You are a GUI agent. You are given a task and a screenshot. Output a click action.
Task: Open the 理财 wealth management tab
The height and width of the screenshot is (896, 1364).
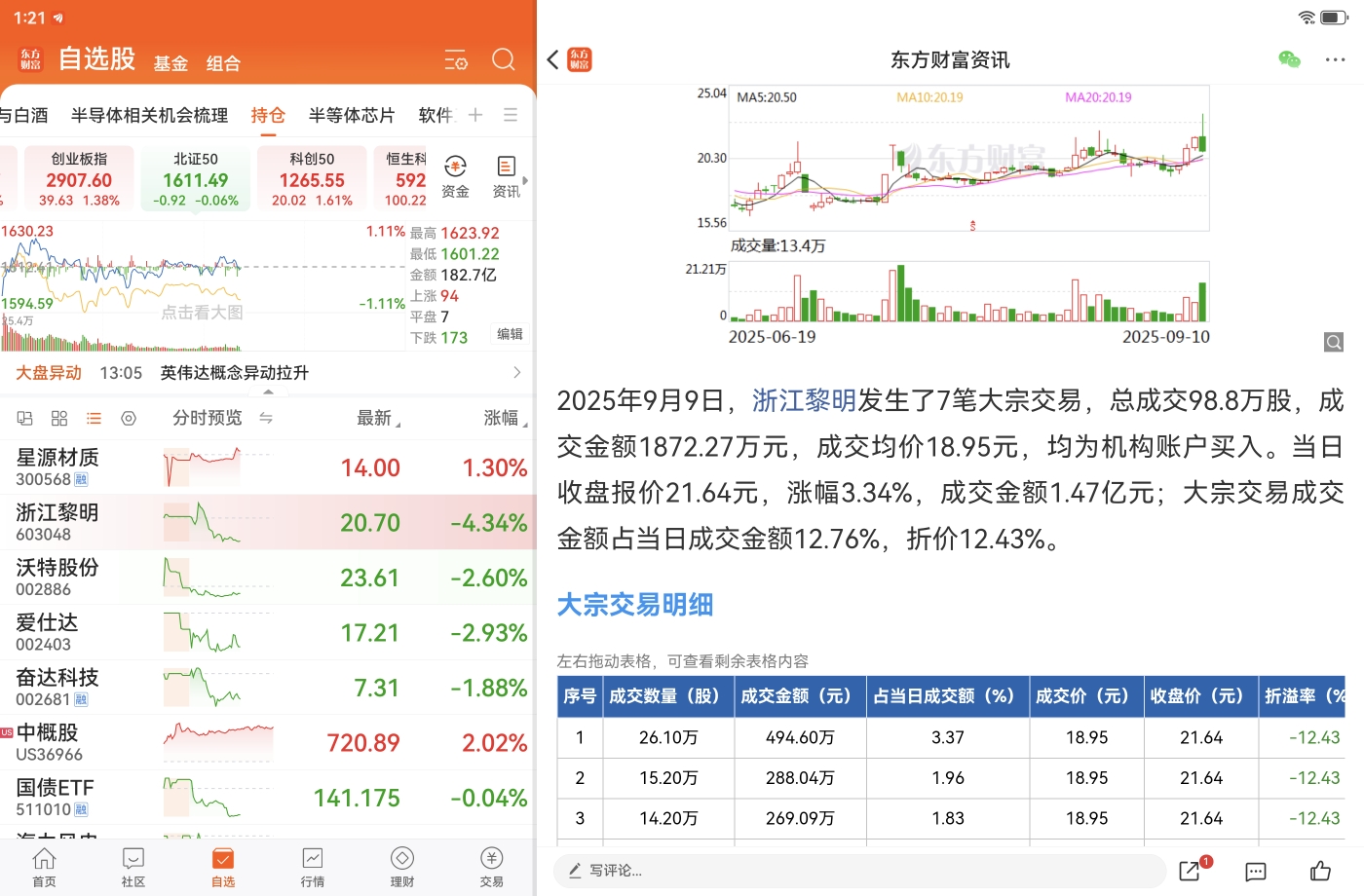[x=402, y=867]
